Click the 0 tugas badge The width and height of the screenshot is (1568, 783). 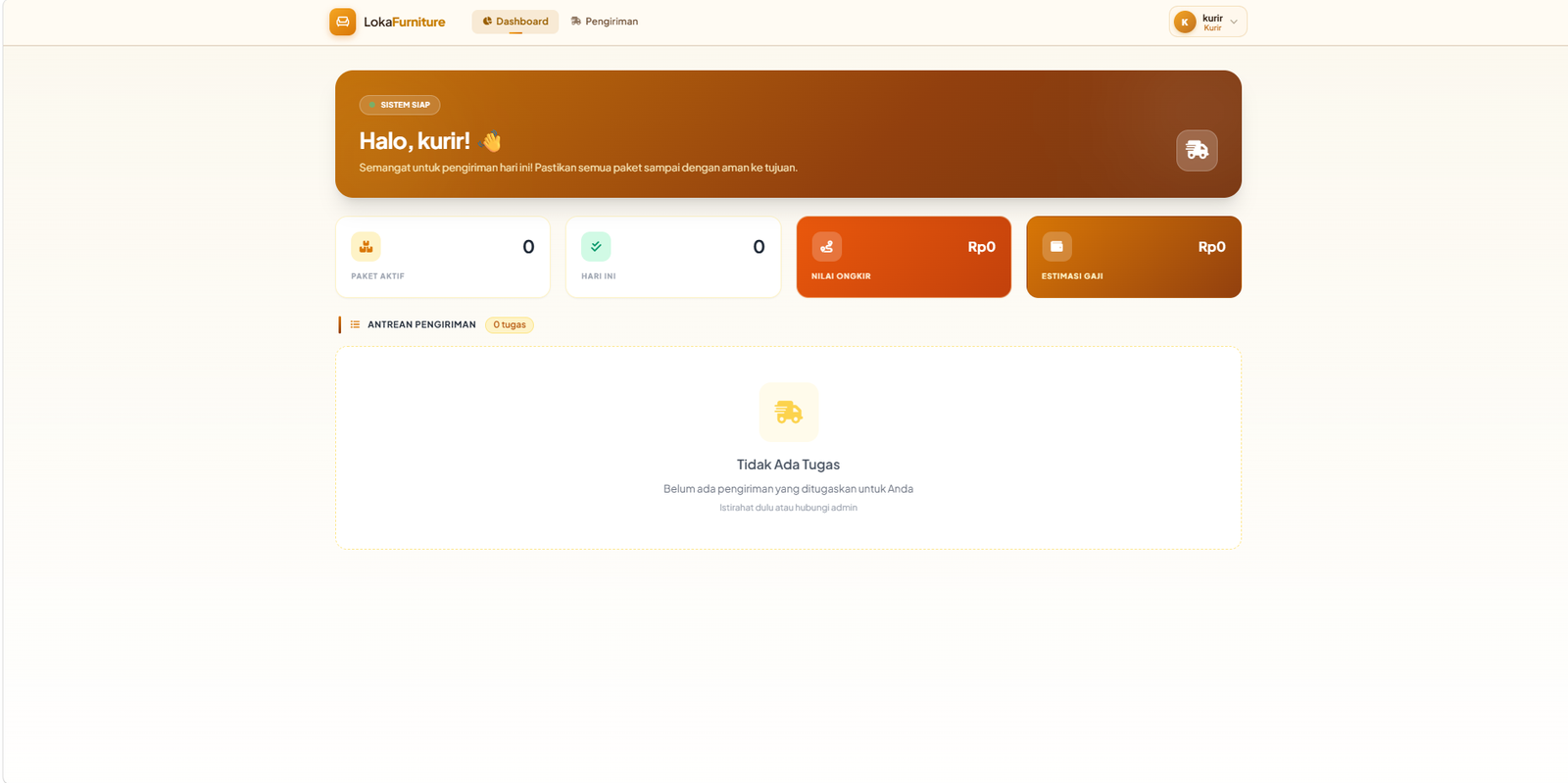click(510, 324)
